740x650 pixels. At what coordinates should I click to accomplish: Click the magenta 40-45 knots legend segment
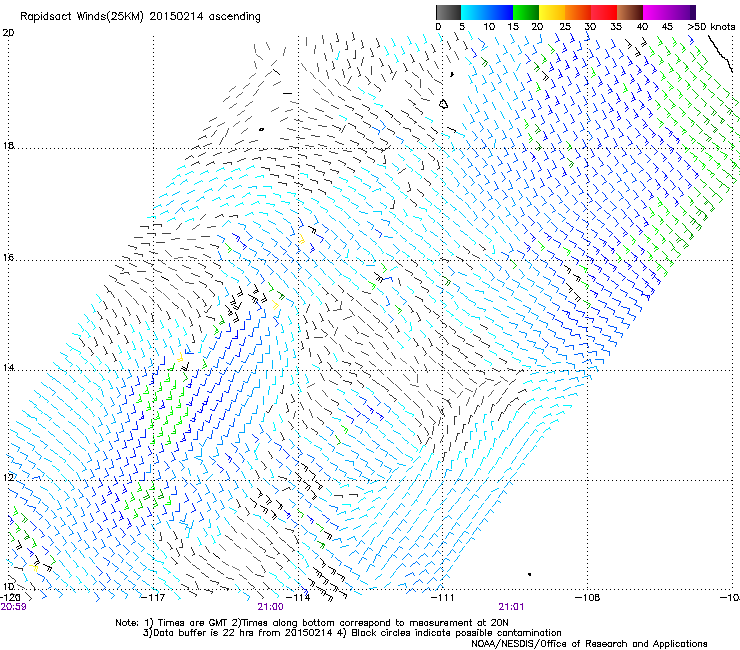click(656, 12)
